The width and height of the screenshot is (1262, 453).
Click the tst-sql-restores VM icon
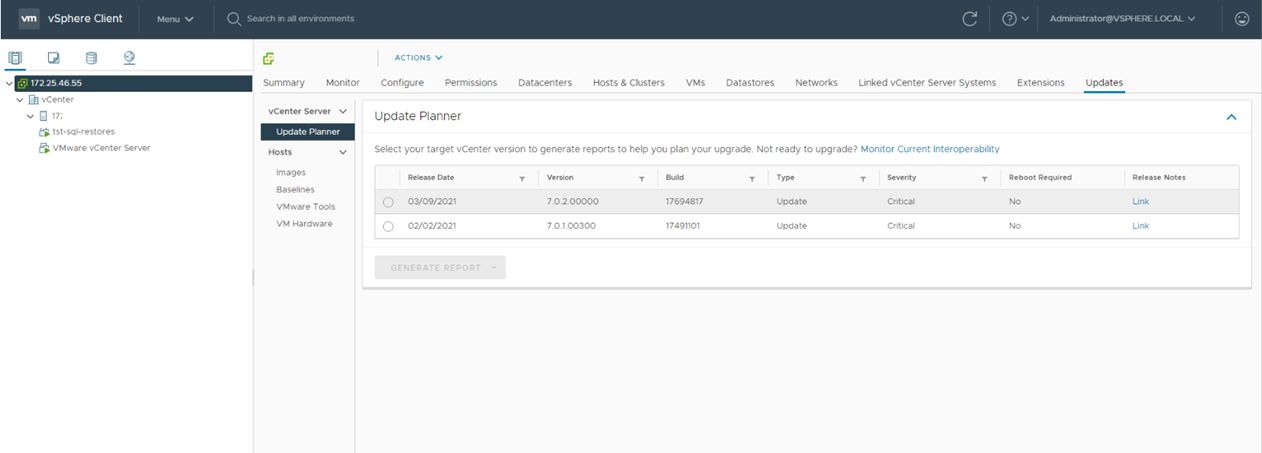coord(44,132)
